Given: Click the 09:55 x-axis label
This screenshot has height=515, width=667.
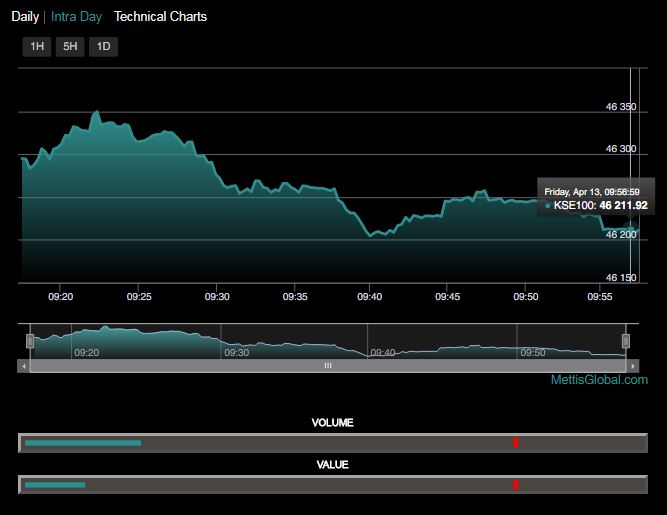Looking at the screenshot, I should 599,296.
